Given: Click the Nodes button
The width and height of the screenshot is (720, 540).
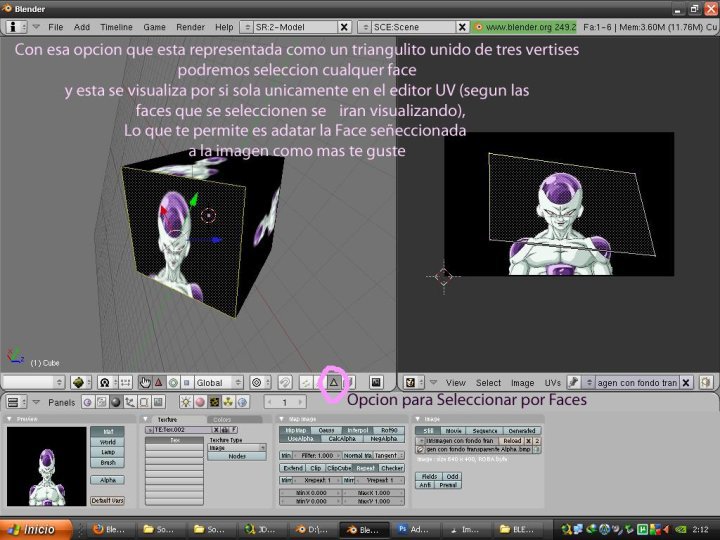Looking at the screenshot, I should coord(237,456).
